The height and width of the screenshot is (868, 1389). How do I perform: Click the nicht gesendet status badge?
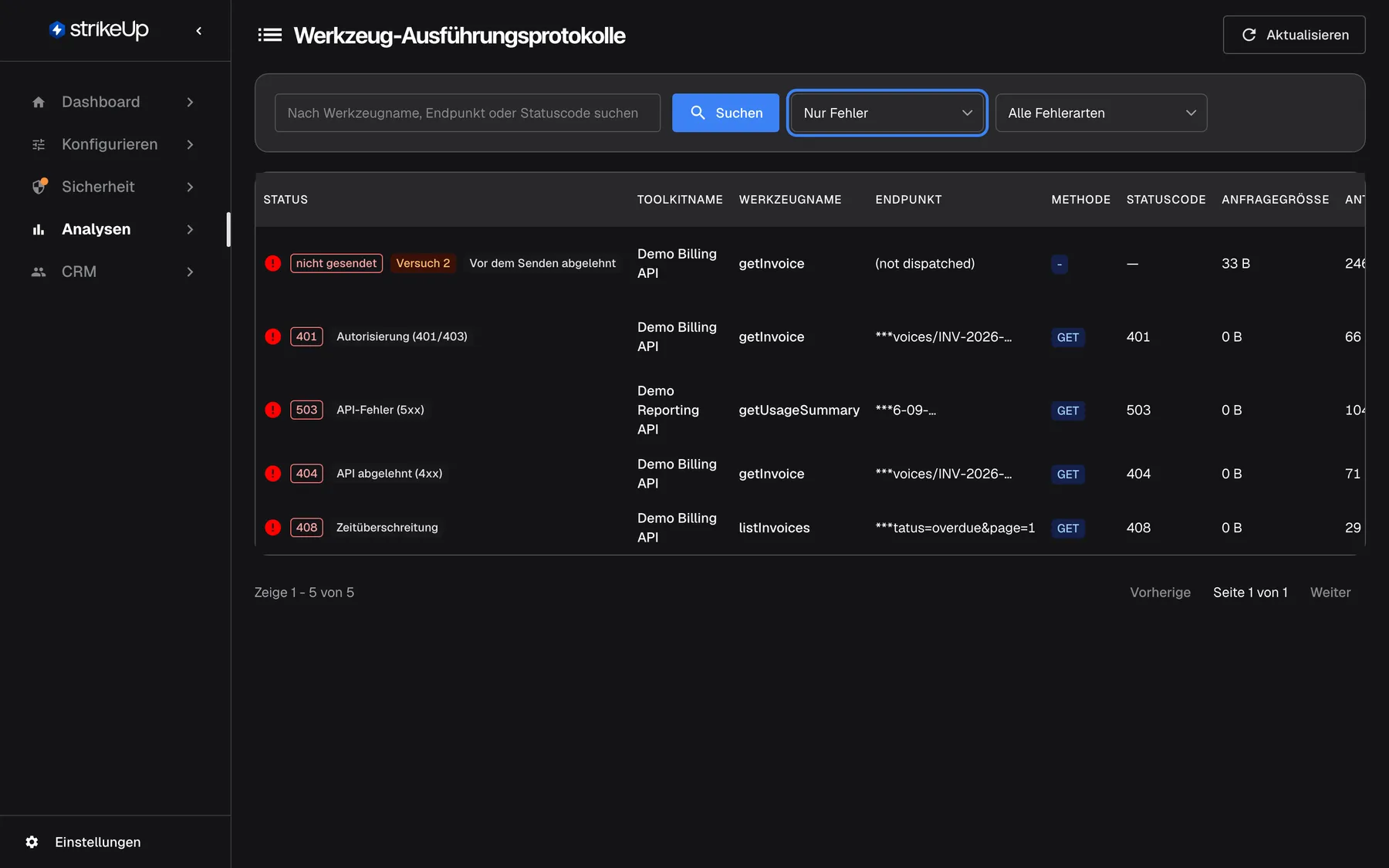tap(336, 263)
